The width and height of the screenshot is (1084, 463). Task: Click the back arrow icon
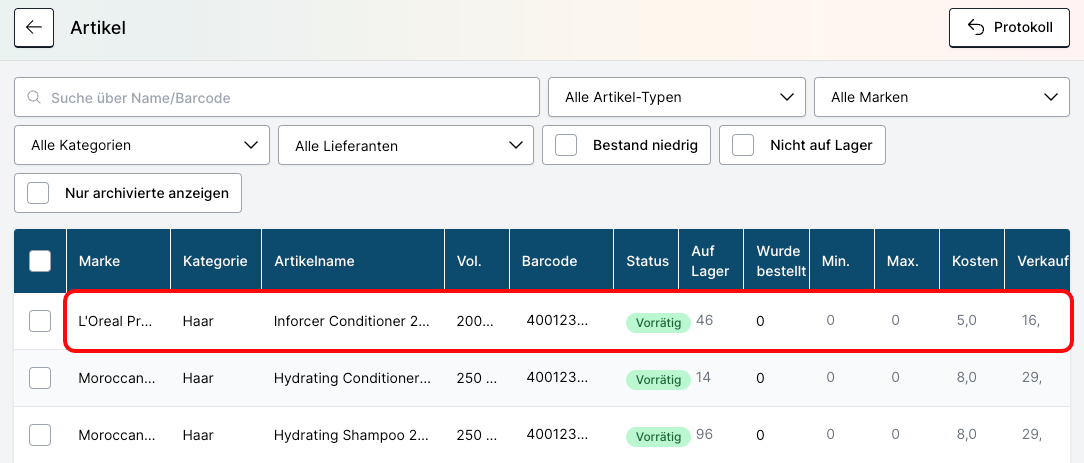click(x=34, y=28)
